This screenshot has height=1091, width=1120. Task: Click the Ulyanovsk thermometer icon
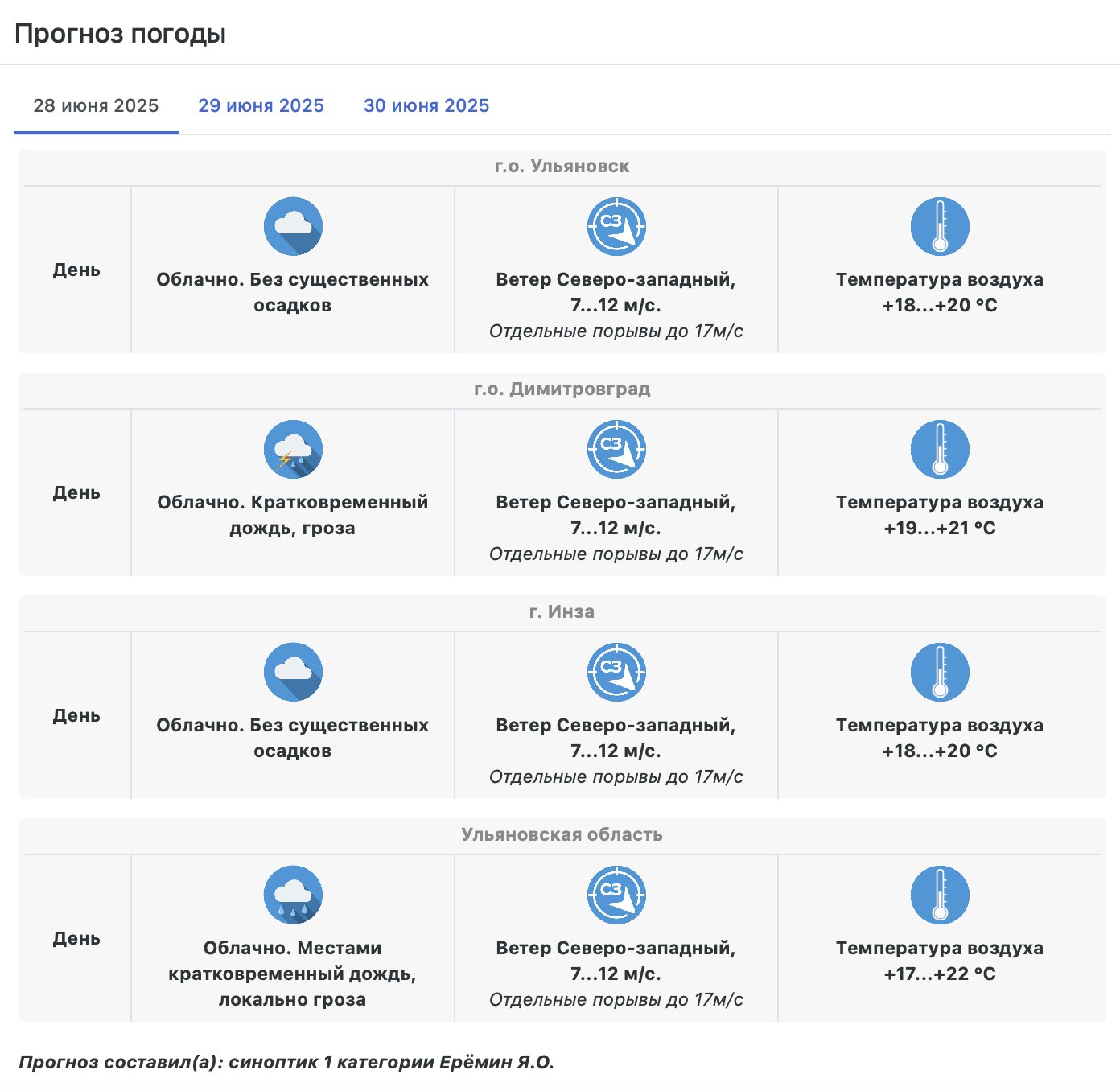pyautogui.click(x=940, y=226)
